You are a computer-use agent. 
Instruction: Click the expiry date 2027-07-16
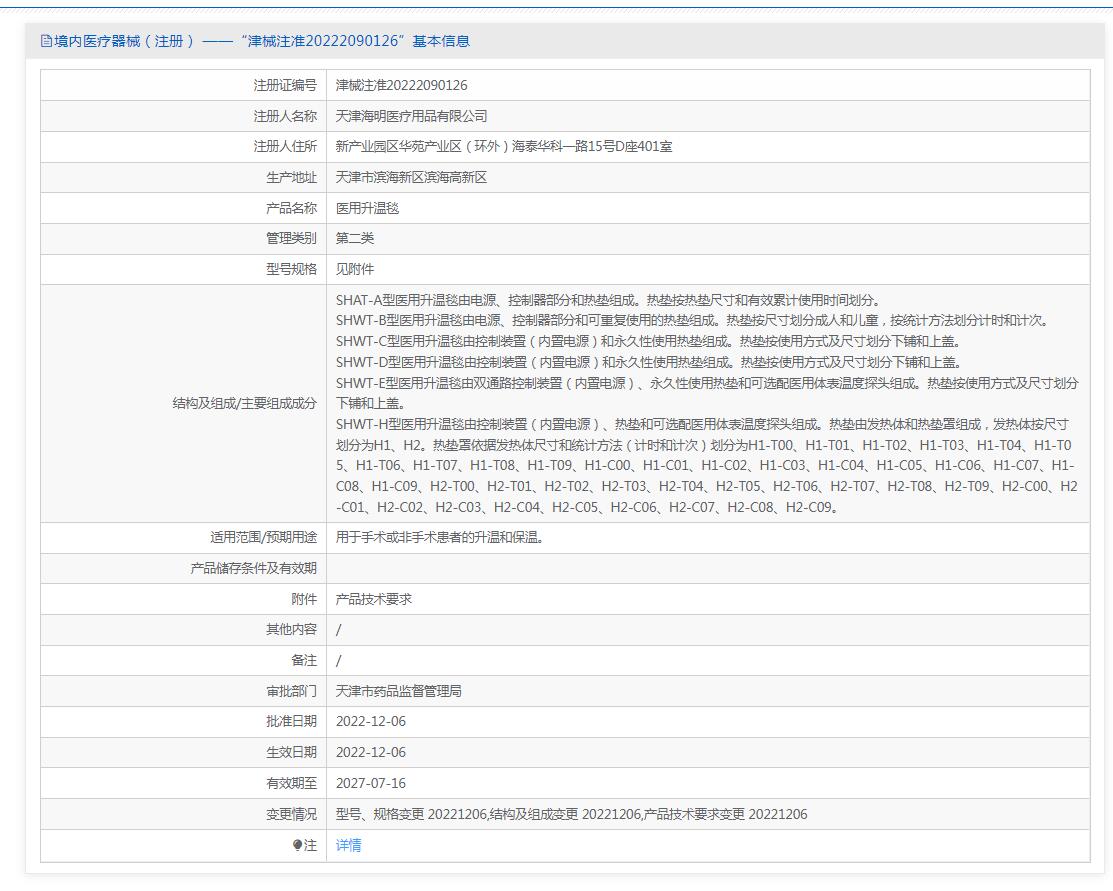(371, 783)
